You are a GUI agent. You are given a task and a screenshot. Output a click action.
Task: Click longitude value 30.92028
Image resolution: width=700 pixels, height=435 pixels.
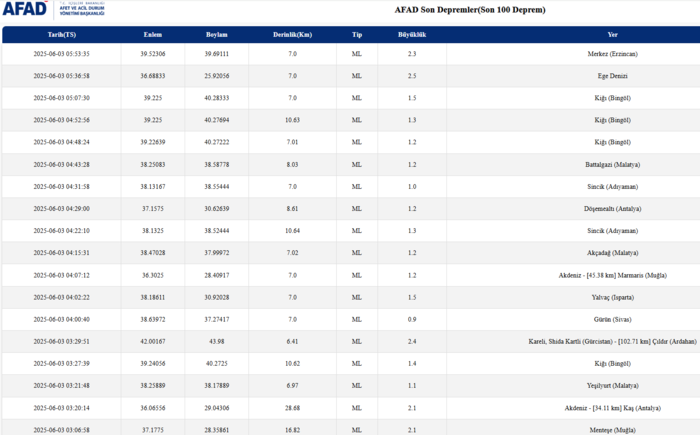pyautogui.click(x=217, y=297)
